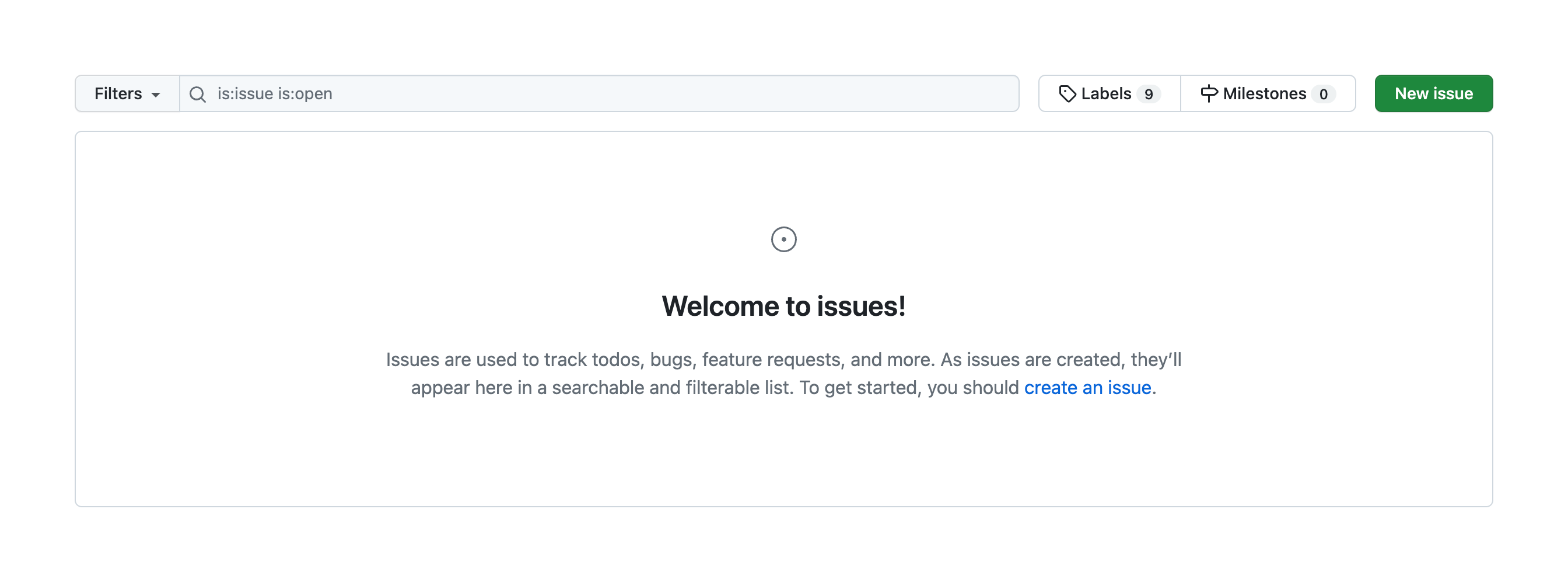Open the Labels page
This screenshot has height=582, width=1568.
click(x=1109, y=93)
